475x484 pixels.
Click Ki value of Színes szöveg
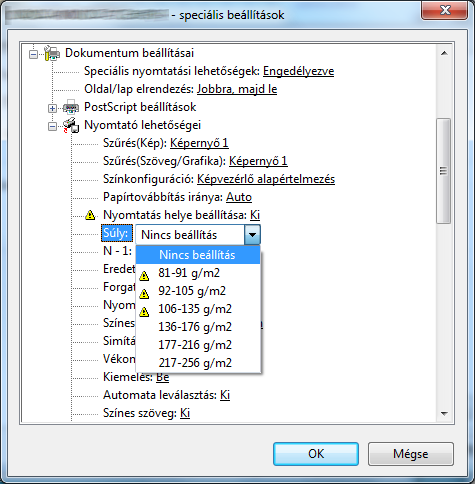click(185, 413)
